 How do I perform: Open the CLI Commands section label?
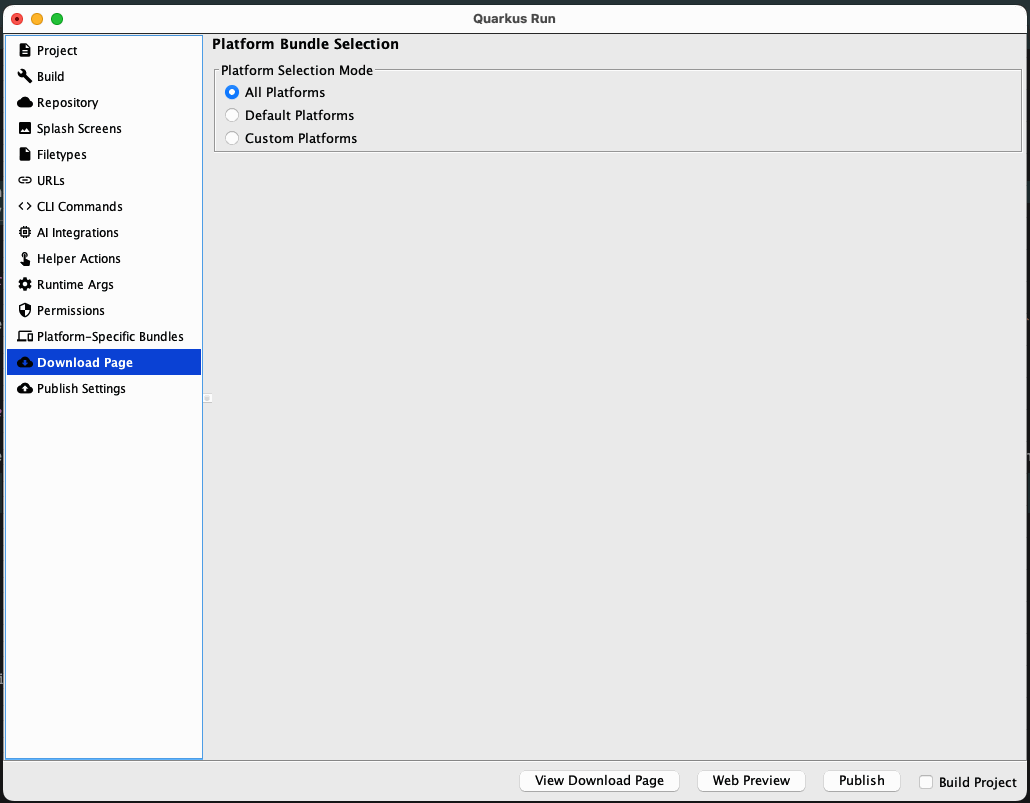click(x=79, y=206)
